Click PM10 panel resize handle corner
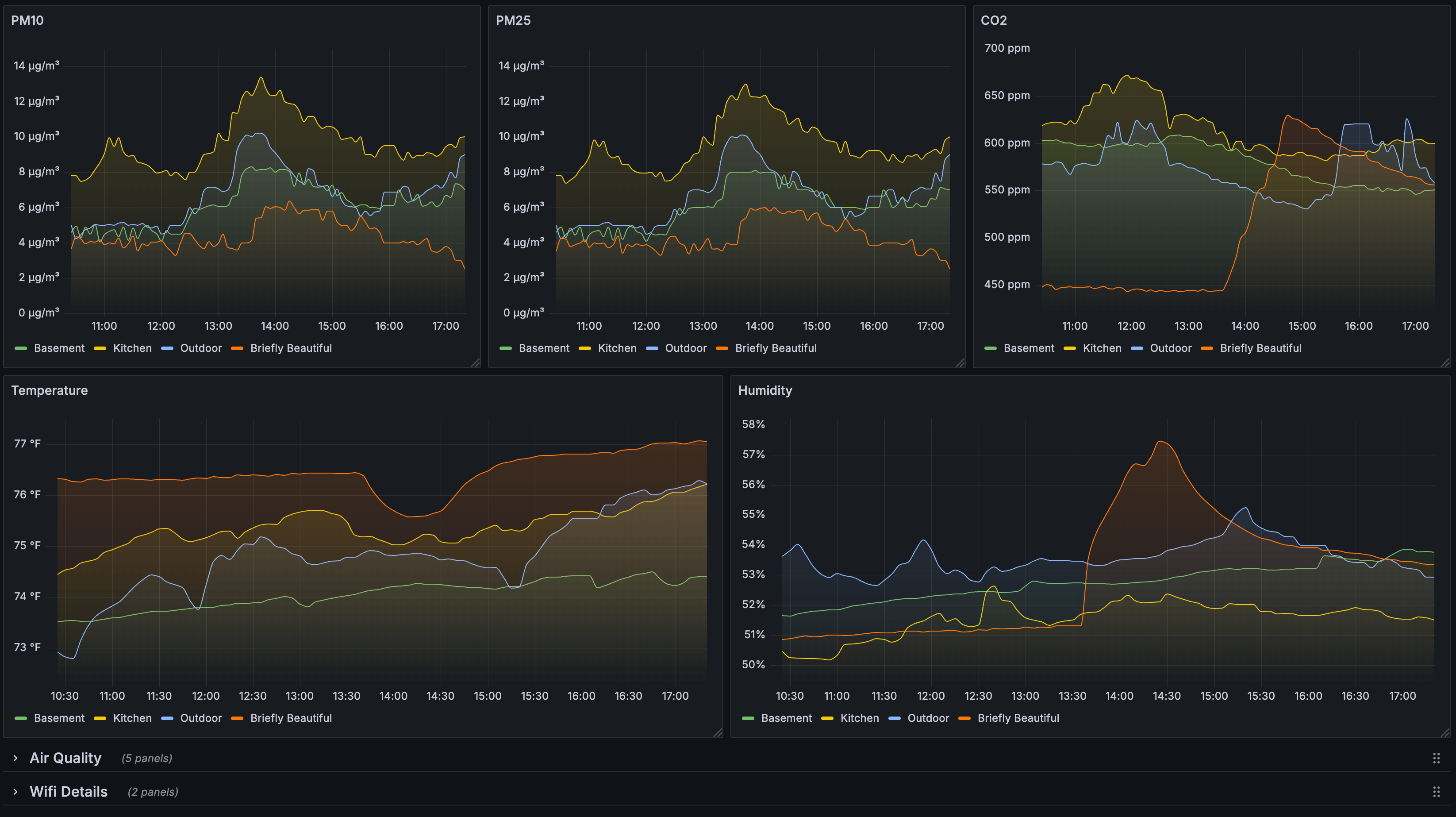This screenshot has width=1456, height=817. (x=476, y=363)
